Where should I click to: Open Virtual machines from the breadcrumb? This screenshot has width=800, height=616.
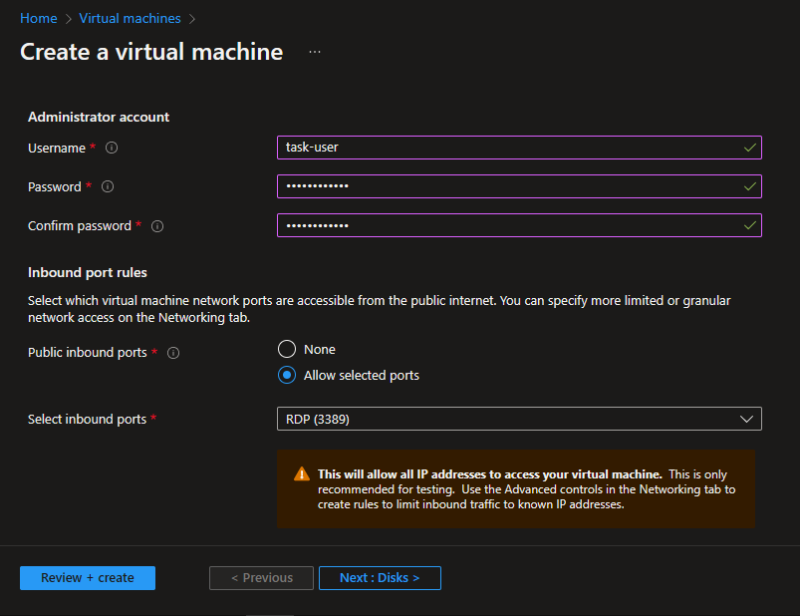point(129,18)
